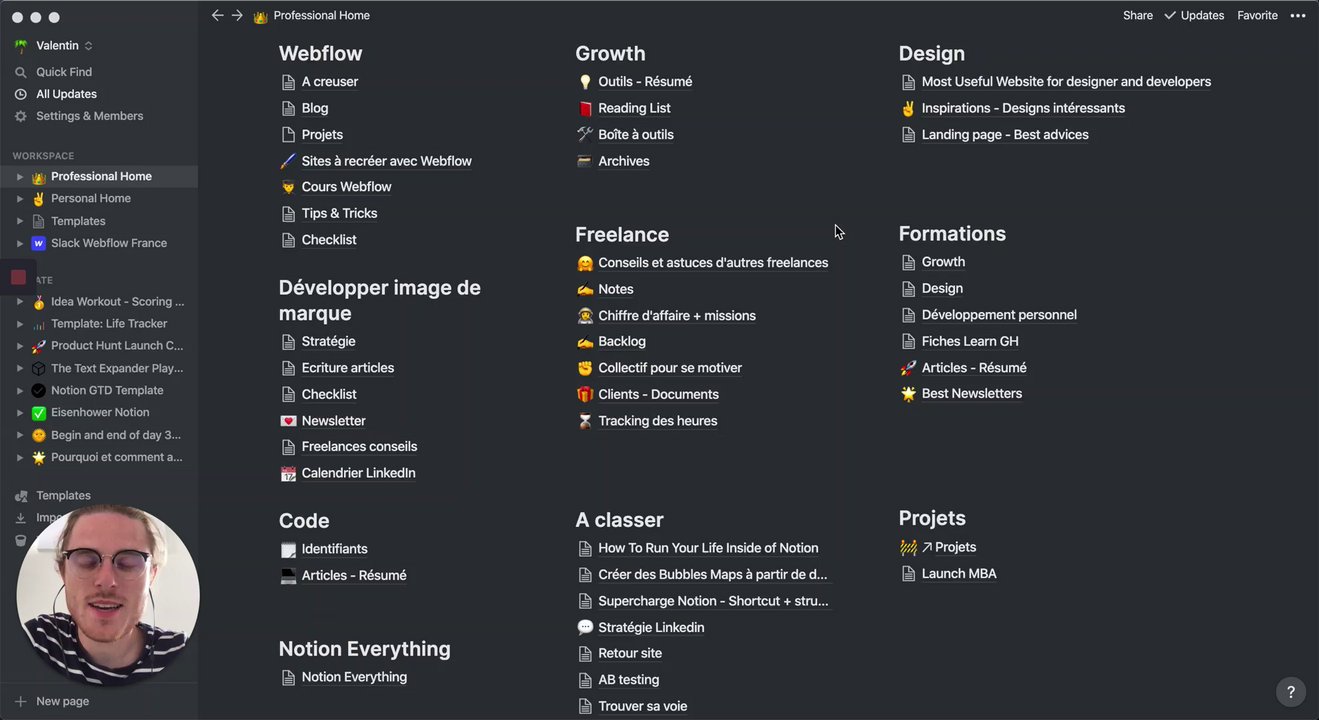Click the back navigation arrow
Viewport: 1319px width, 720px height.
click(217, 15)
